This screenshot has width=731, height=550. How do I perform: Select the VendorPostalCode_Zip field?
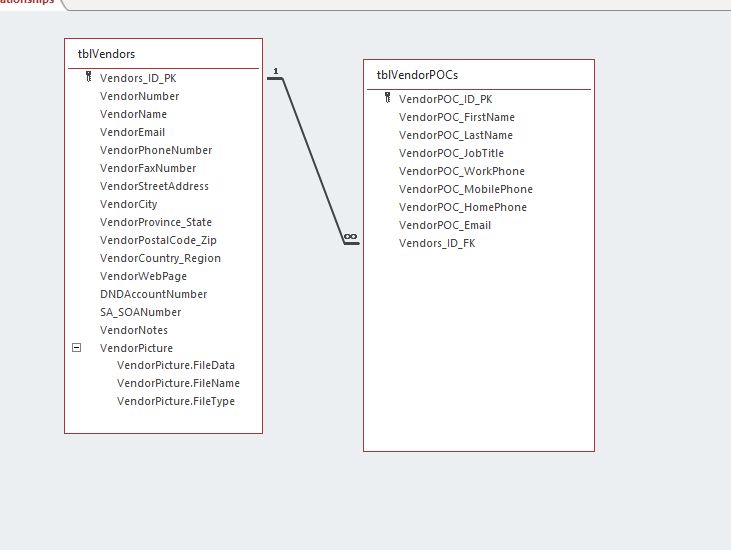click(x=158, y=241)
